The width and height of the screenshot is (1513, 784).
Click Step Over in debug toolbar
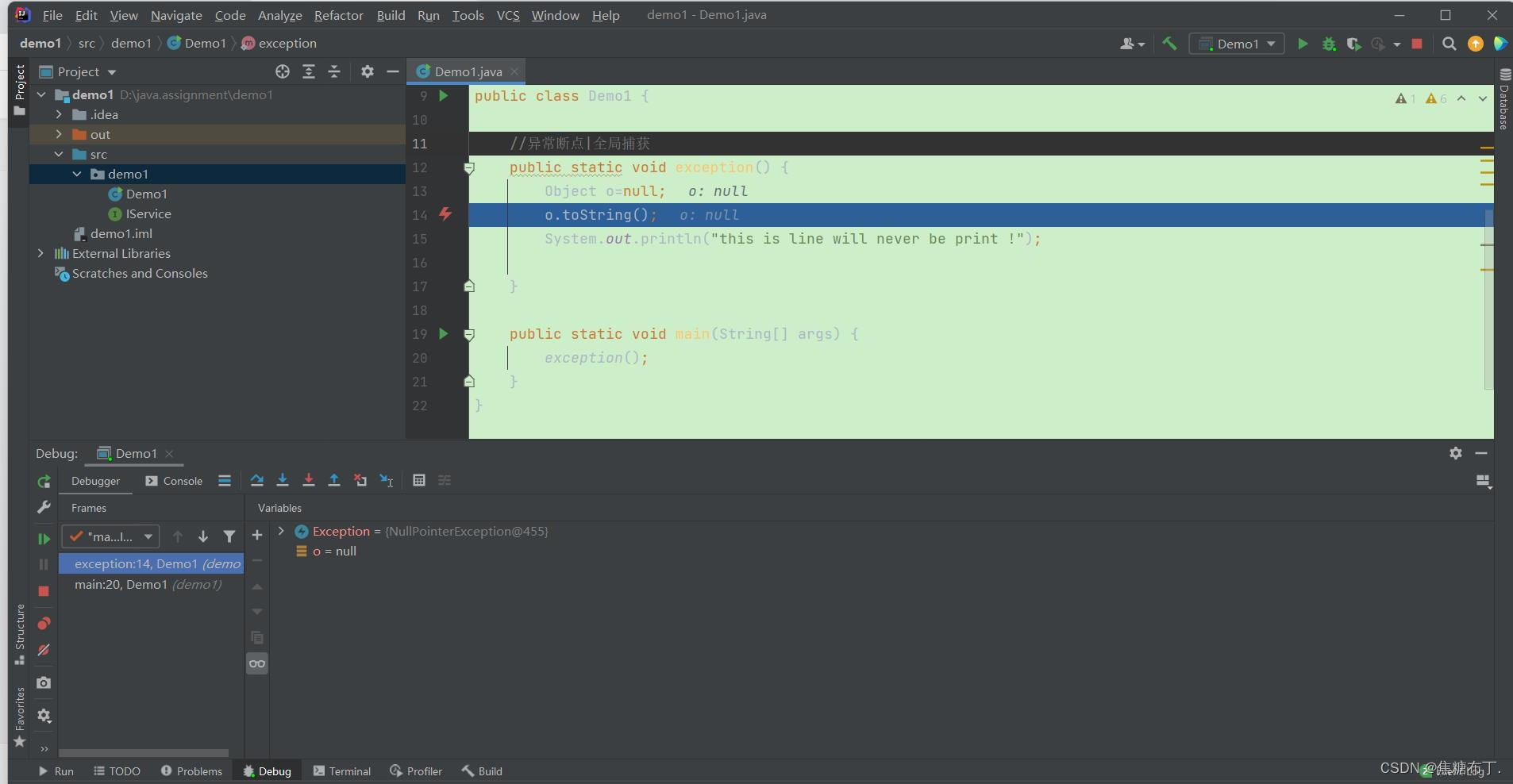pos(256,480)
